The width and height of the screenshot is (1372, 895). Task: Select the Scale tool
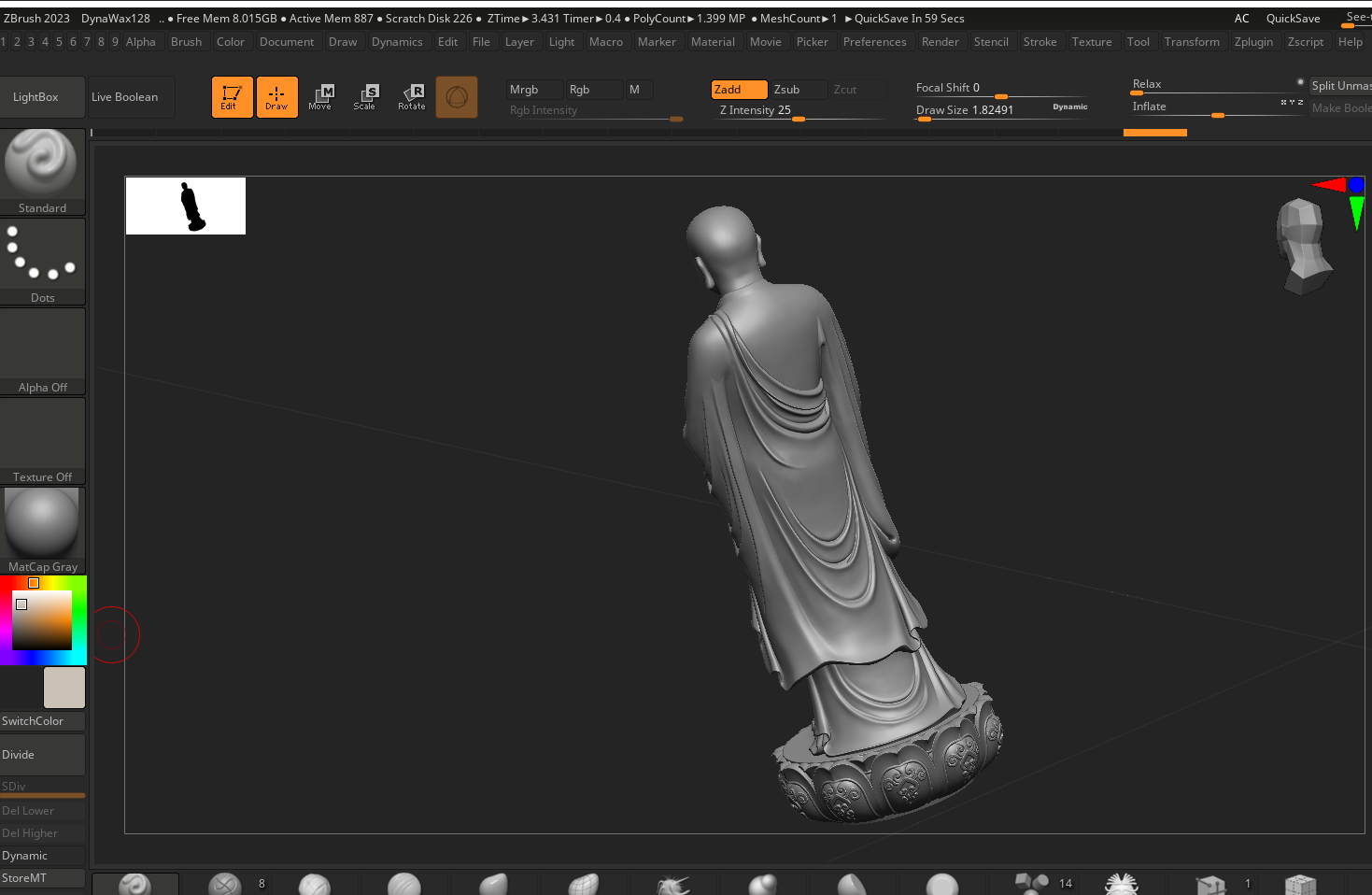point(365,97)
